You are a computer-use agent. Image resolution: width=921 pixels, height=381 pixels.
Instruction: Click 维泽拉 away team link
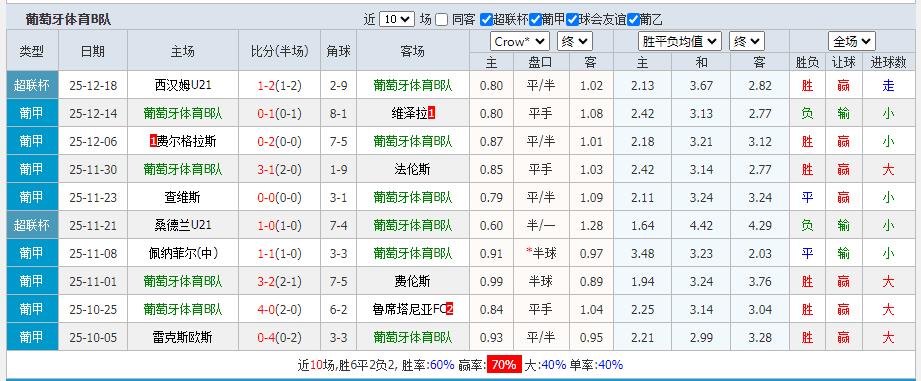409,113
